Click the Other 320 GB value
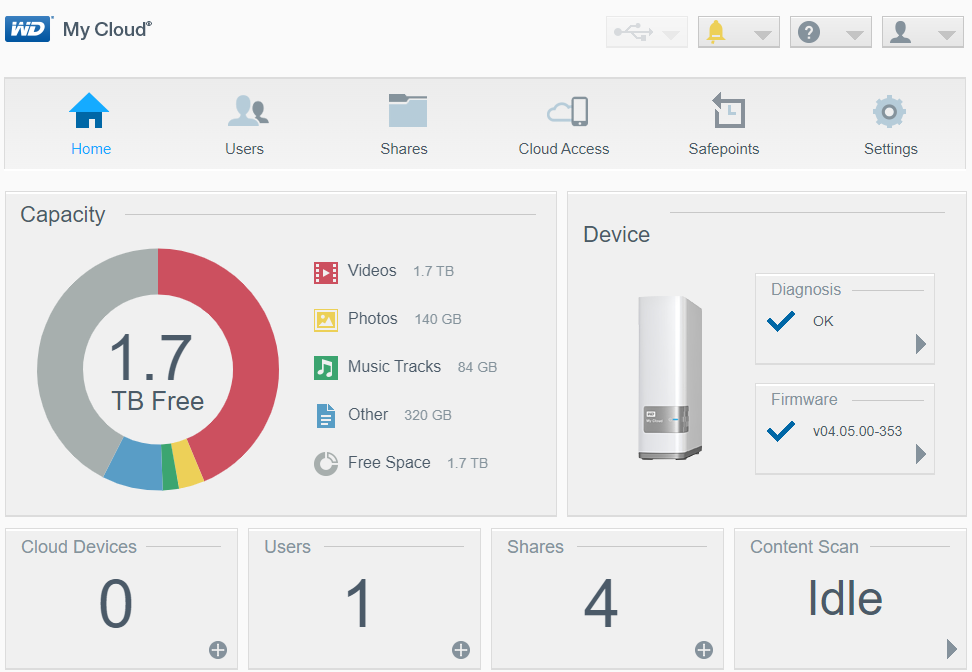 [x=428, y=415]
